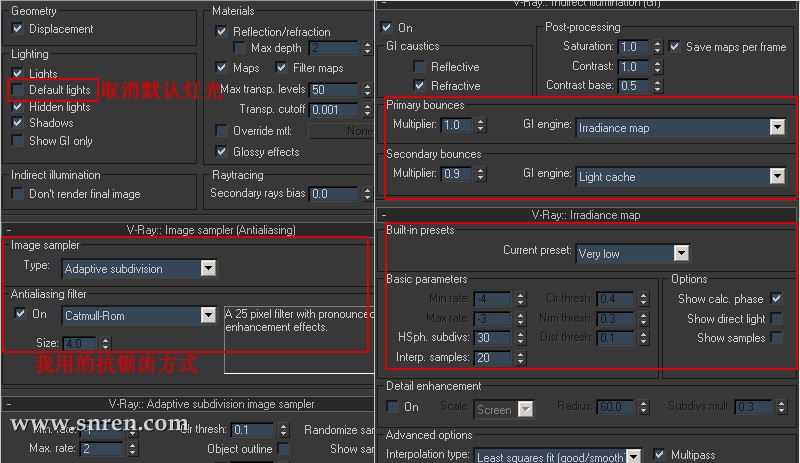Screen dimensions: 800x463
Task: Toggle Indirect illumination On checkbox
Action: 386,28
